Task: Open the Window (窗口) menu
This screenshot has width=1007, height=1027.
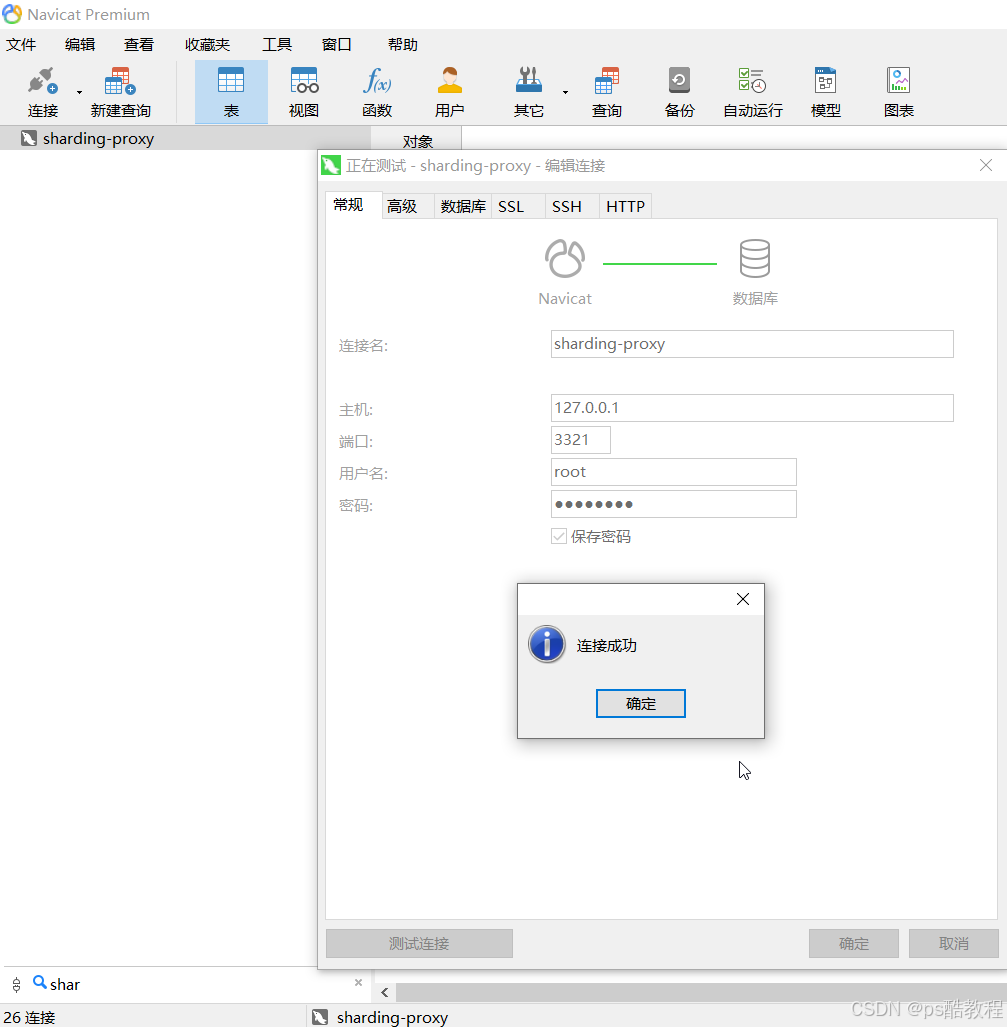Action: tap(337, 45)
